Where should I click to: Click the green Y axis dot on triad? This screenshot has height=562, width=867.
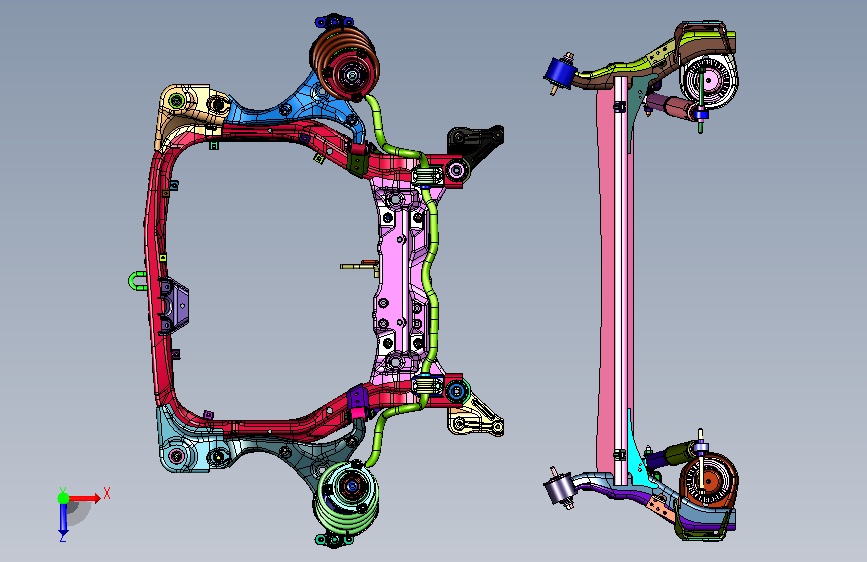coord(64,498)
